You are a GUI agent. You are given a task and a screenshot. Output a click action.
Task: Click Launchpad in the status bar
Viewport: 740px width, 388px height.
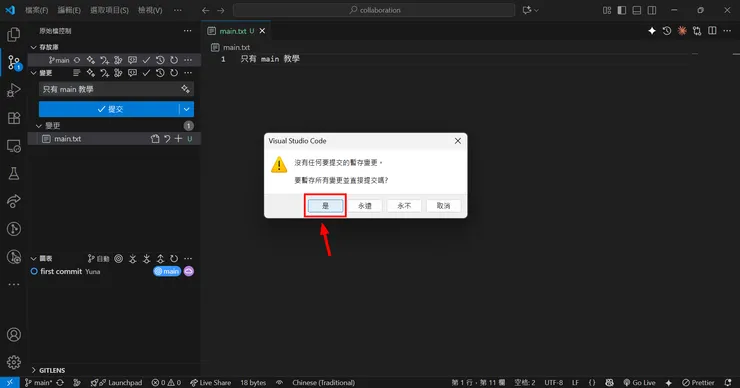[x=116, y=383]
